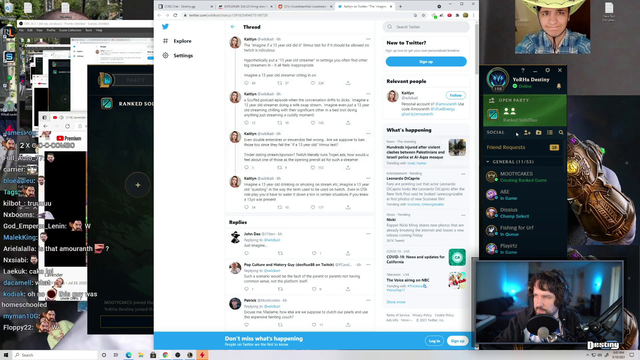
Task: Click Log in on the bottom banner
Action: (434, 341)
